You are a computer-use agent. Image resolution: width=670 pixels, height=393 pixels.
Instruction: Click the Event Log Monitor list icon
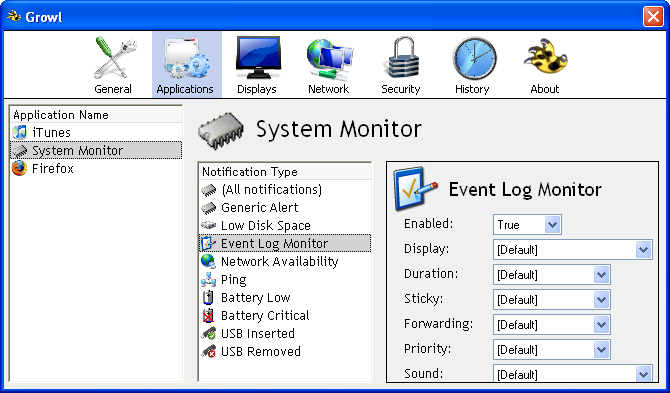[208, 243]
